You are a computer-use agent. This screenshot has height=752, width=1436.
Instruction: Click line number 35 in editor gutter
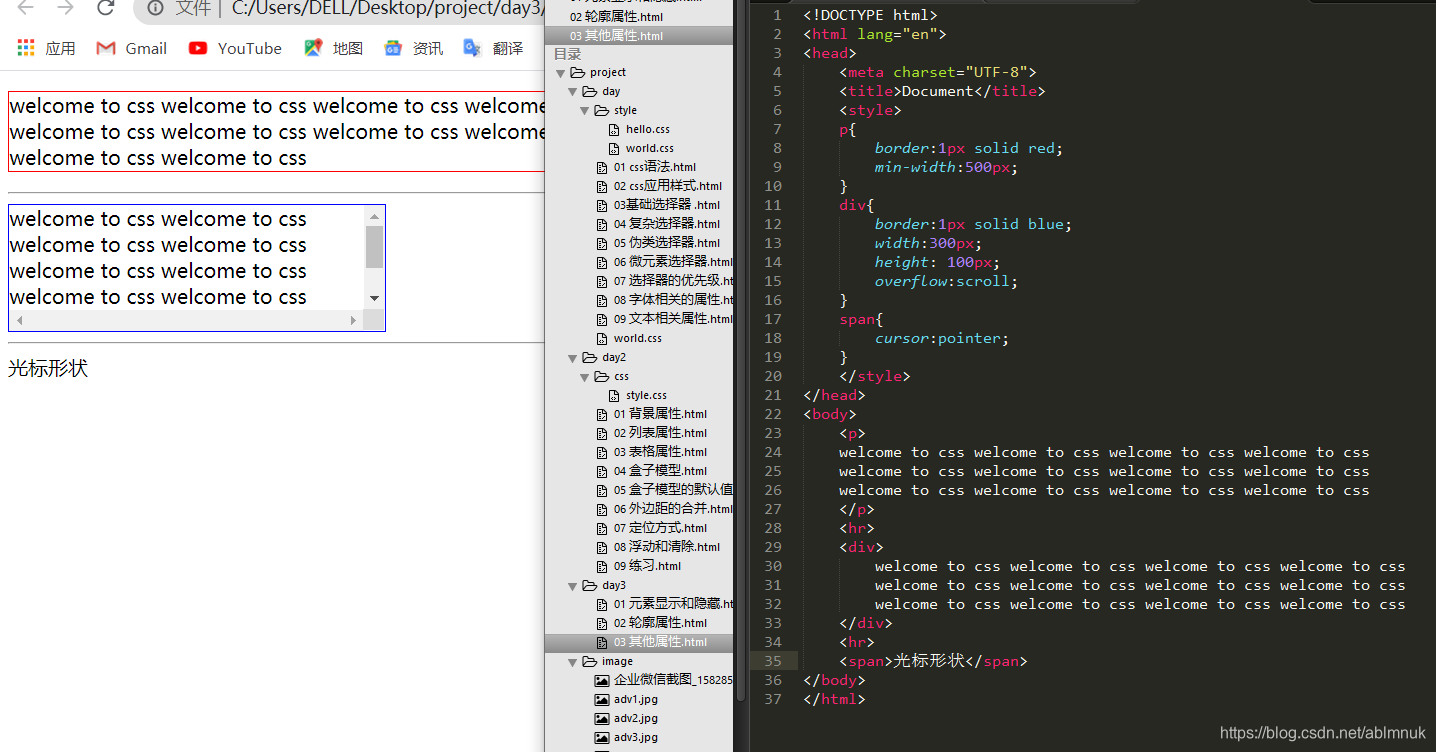(772, 661)
